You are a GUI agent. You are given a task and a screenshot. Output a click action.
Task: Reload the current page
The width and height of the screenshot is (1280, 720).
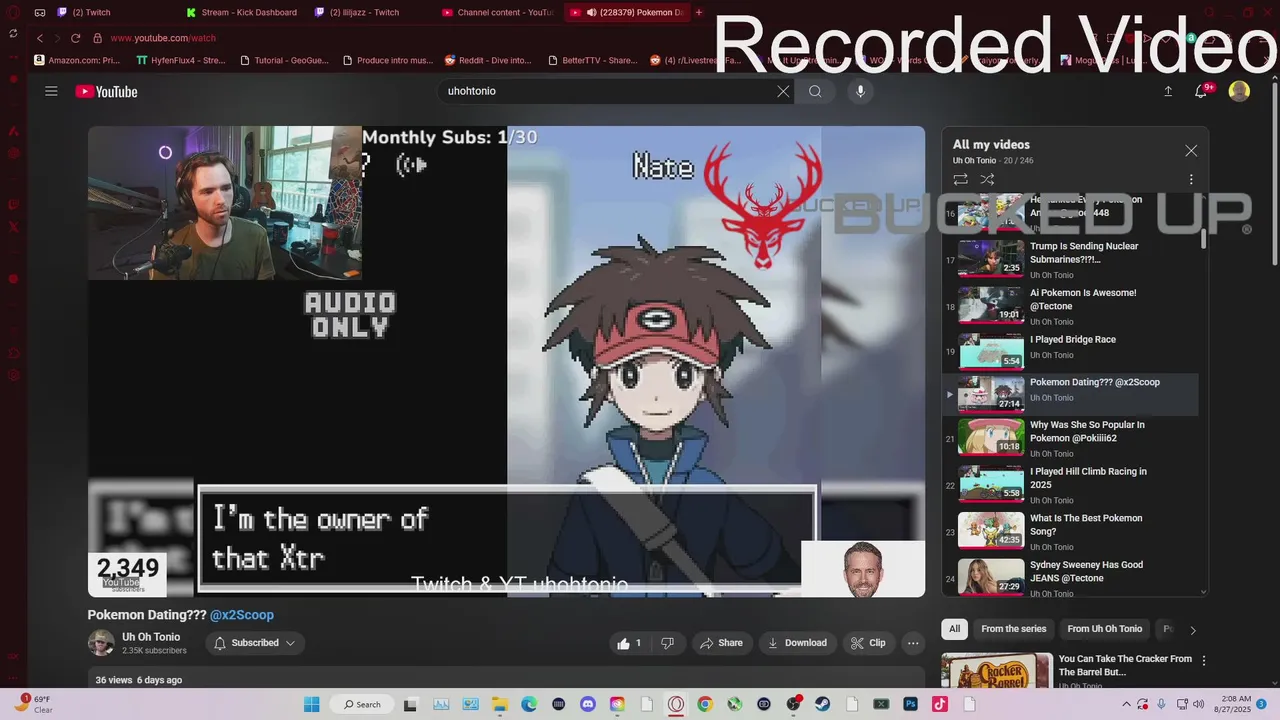point(75,38)
